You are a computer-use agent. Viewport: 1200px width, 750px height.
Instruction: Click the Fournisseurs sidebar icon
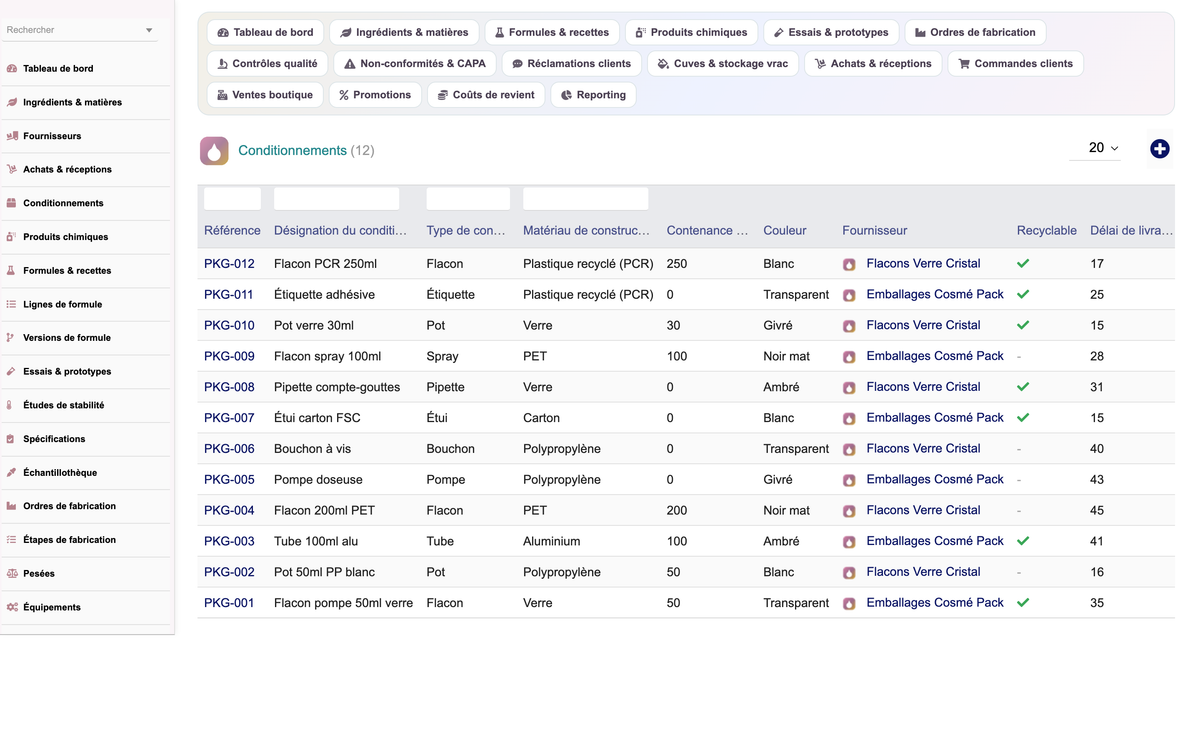pyautogui.click(x=12, y=136)
